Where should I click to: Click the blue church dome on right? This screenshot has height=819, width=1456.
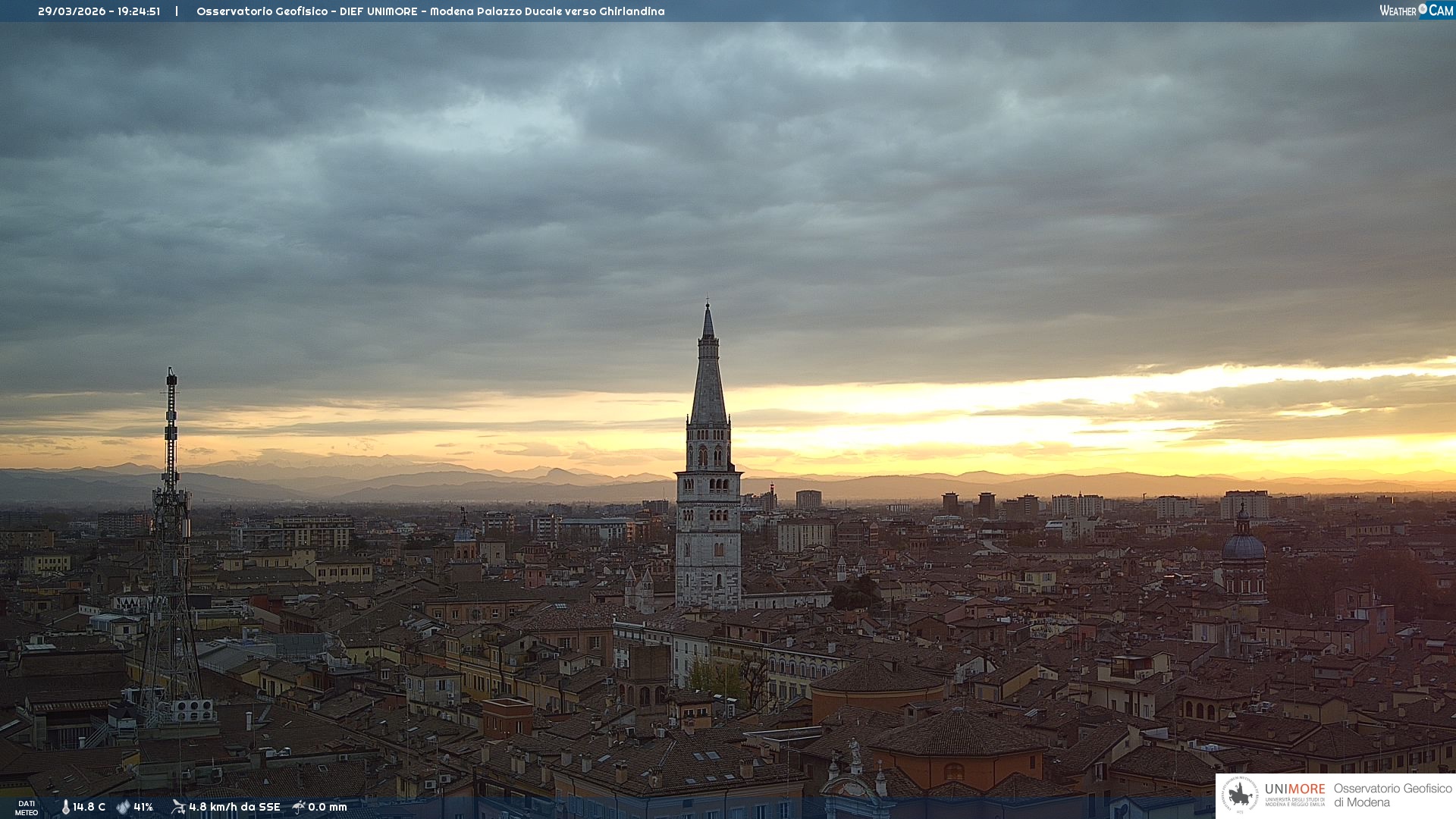tap(1244, 547)
